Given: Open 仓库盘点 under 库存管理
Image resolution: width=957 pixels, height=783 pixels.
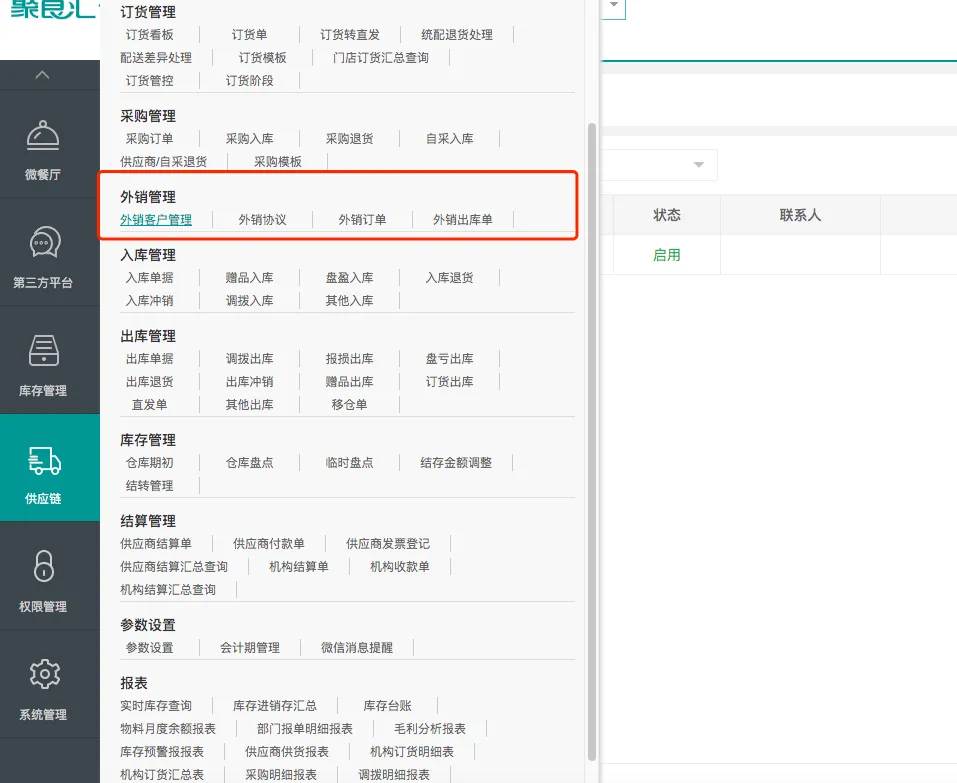Looking at the screenshot, I should pyautogui.click(x=249, y=463).
